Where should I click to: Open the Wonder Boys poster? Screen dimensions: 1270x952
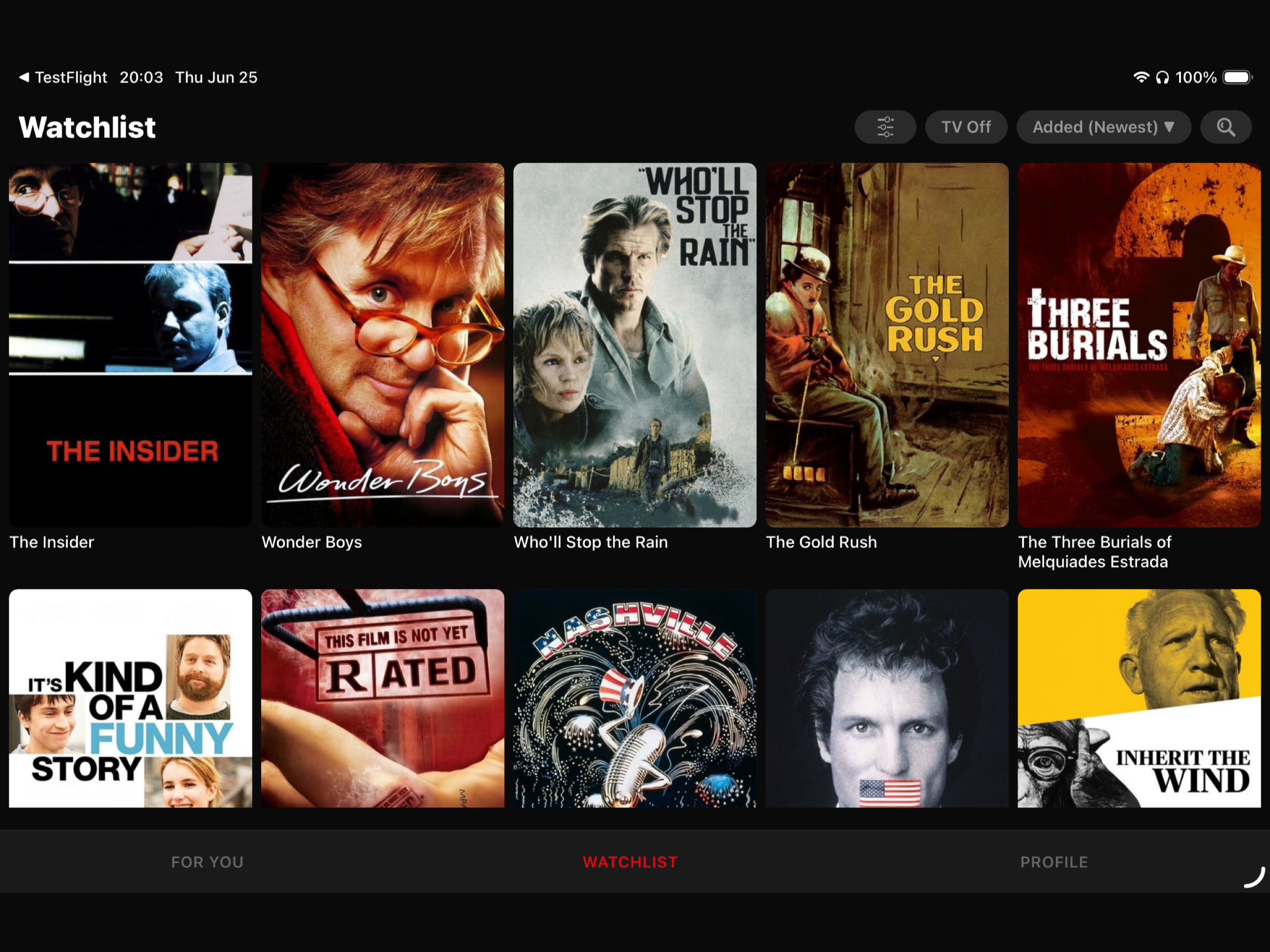click(x=383, y=345)
